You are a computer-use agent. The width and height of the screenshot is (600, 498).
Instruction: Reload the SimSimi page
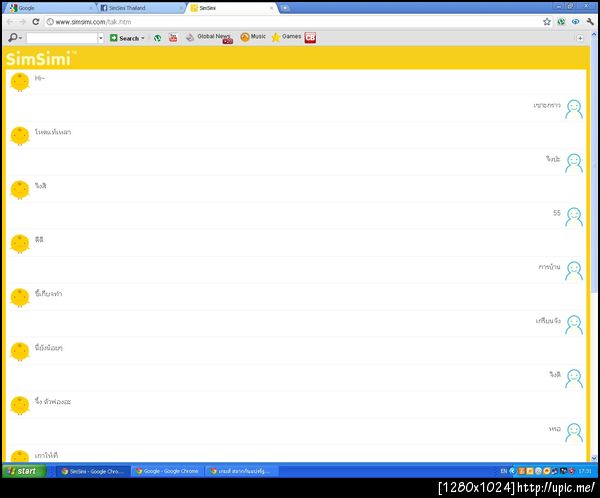click(36, 22)
